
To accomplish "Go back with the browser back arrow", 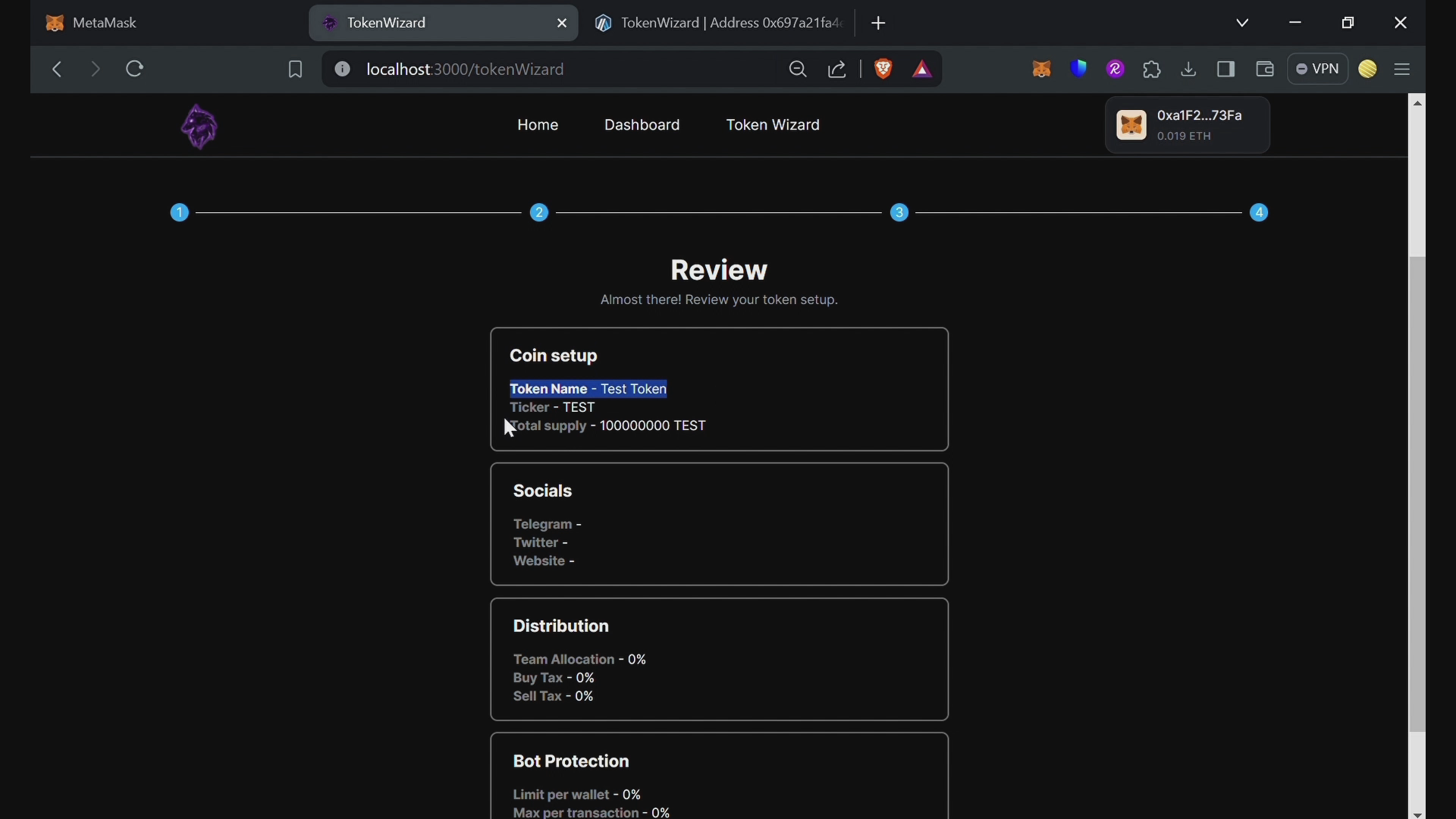I will pos(57,69).
